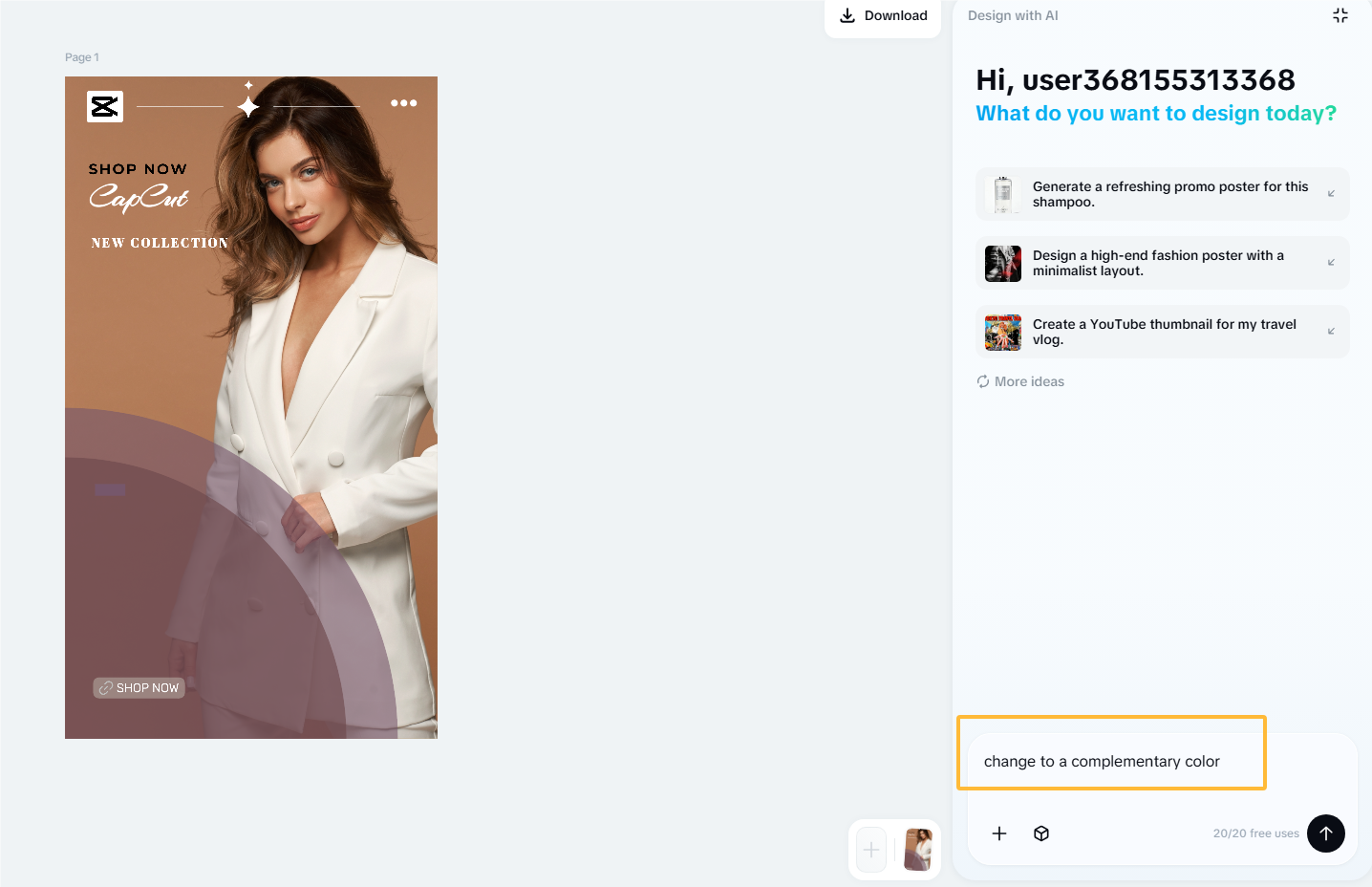
Task: Click the add page plus tile
Action: tap(870, 850)
